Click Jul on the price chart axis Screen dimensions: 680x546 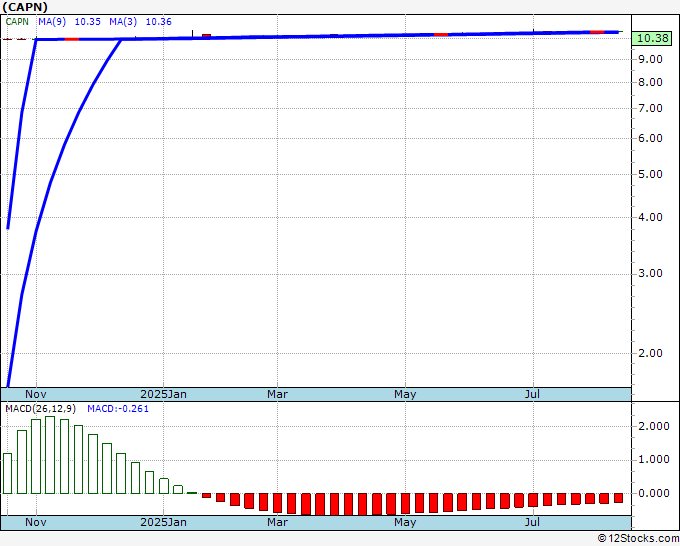tap(532, 394)
